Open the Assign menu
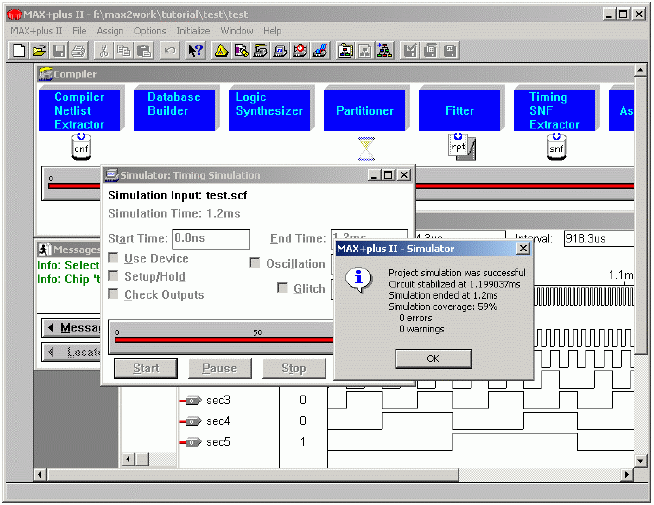654x505 pixels. click(x=110, y=31)
